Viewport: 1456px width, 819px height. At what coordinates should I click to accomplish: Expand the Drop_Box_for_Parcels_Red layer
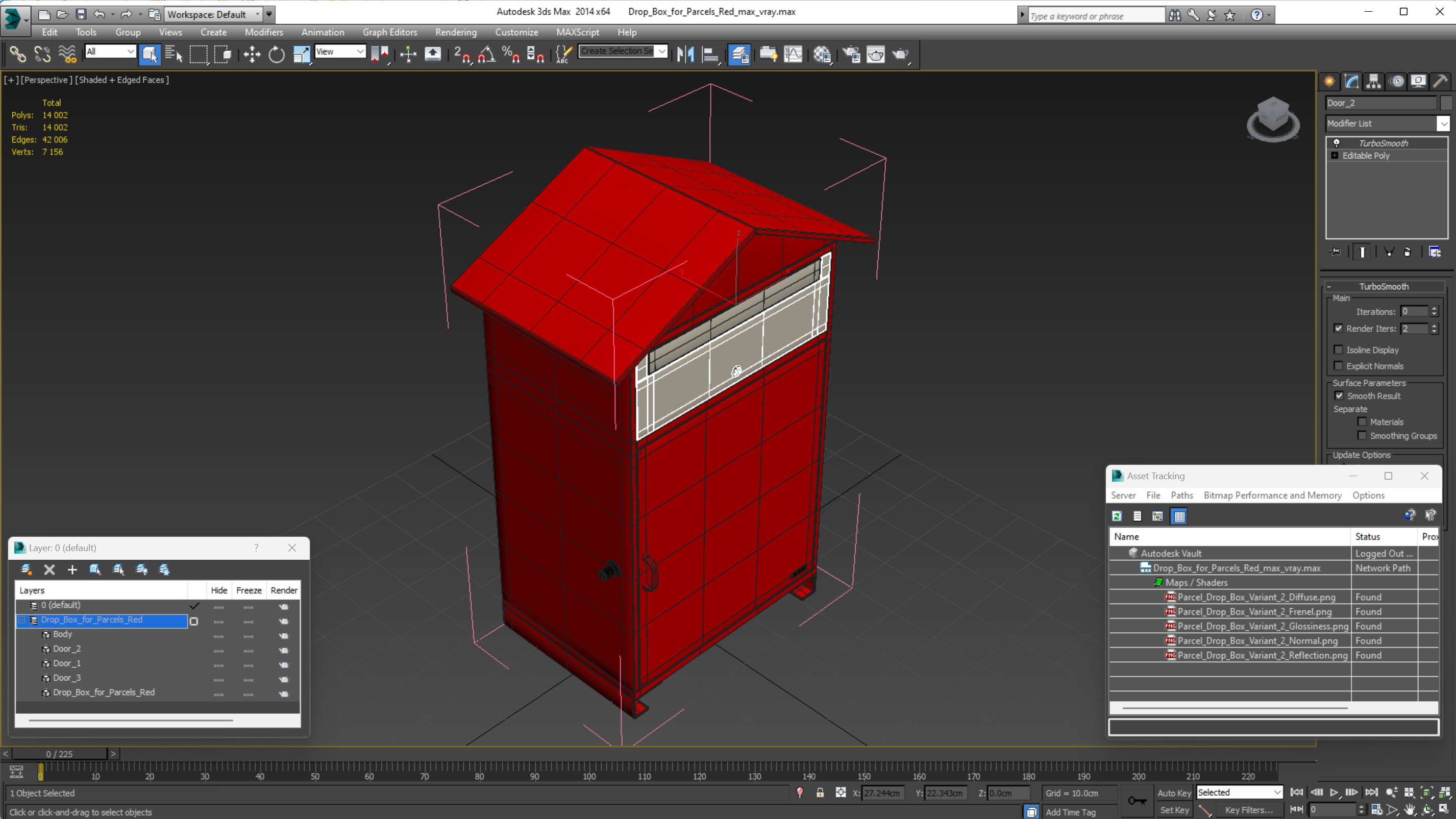click(21, 620)
